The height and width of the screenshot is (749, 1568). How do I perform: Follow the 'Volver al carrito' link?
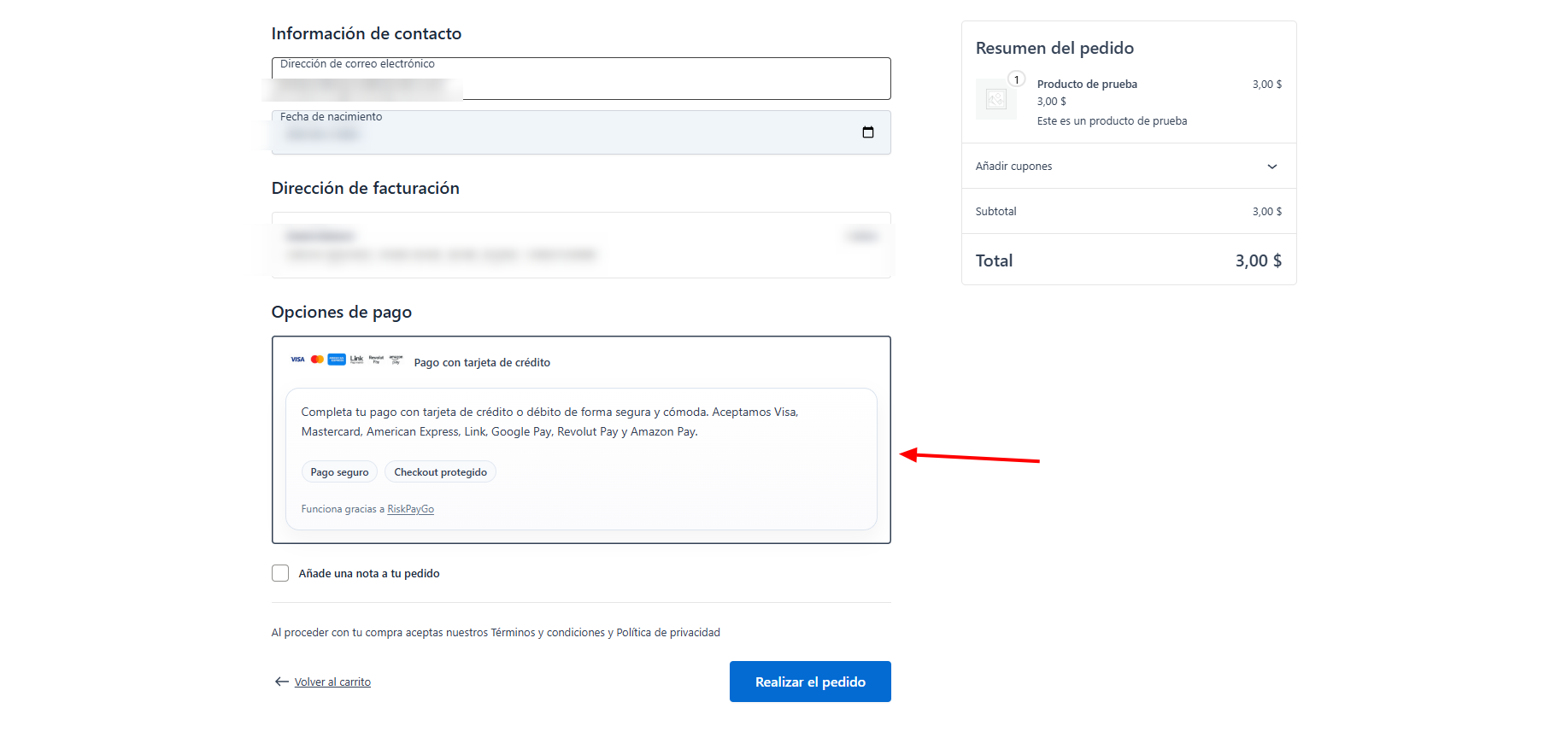(x=332, y=682)
